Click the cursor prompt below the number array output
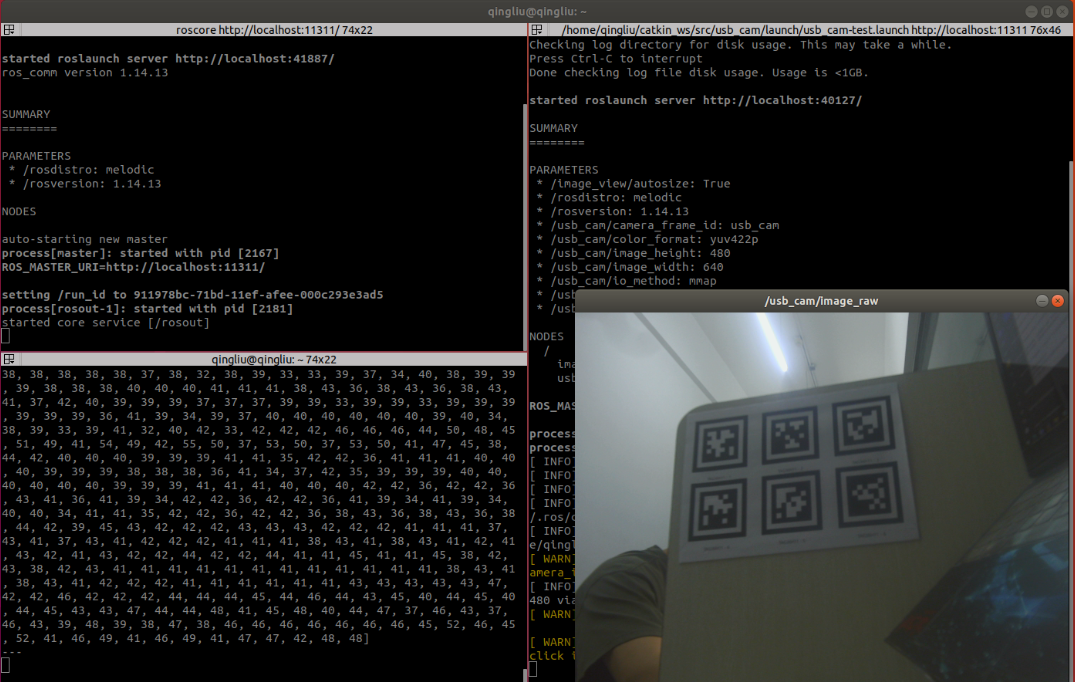The image size is (1075, 682). pos(5,665)
